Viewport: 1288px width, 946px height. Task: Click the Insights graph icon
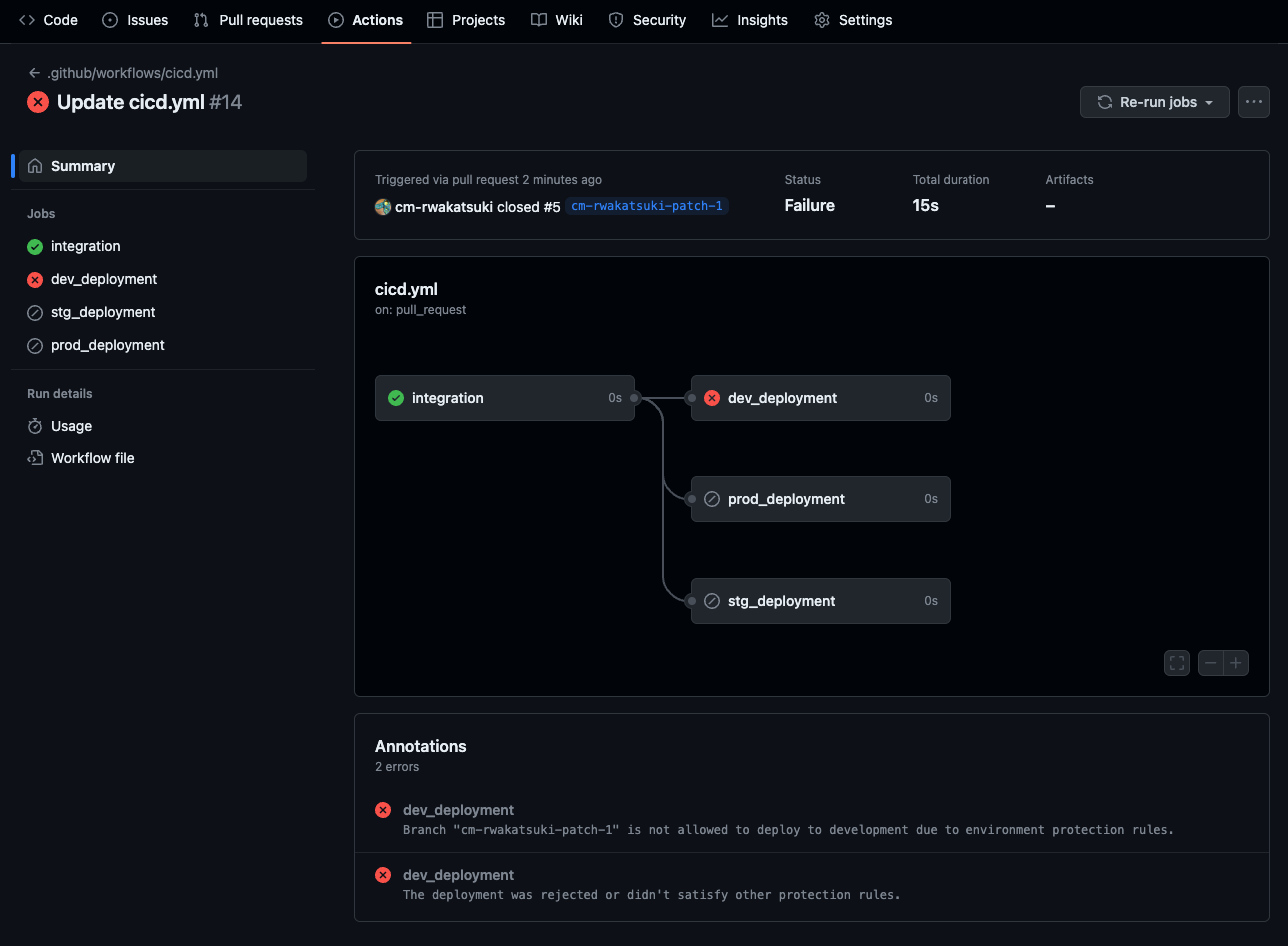[x=718, y=20]
